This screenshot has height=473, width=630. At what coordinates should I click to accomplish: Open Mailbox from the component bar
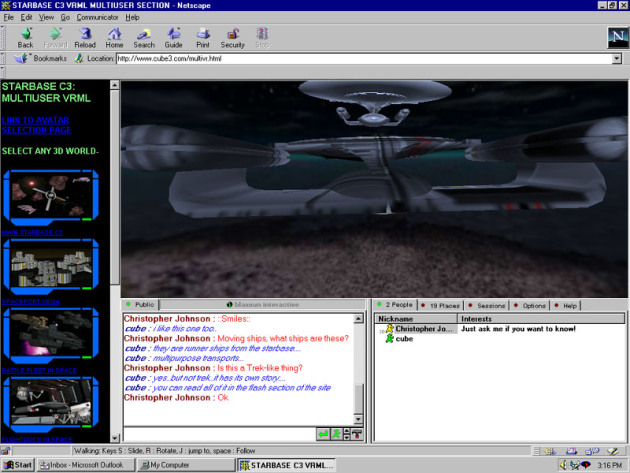571,451
